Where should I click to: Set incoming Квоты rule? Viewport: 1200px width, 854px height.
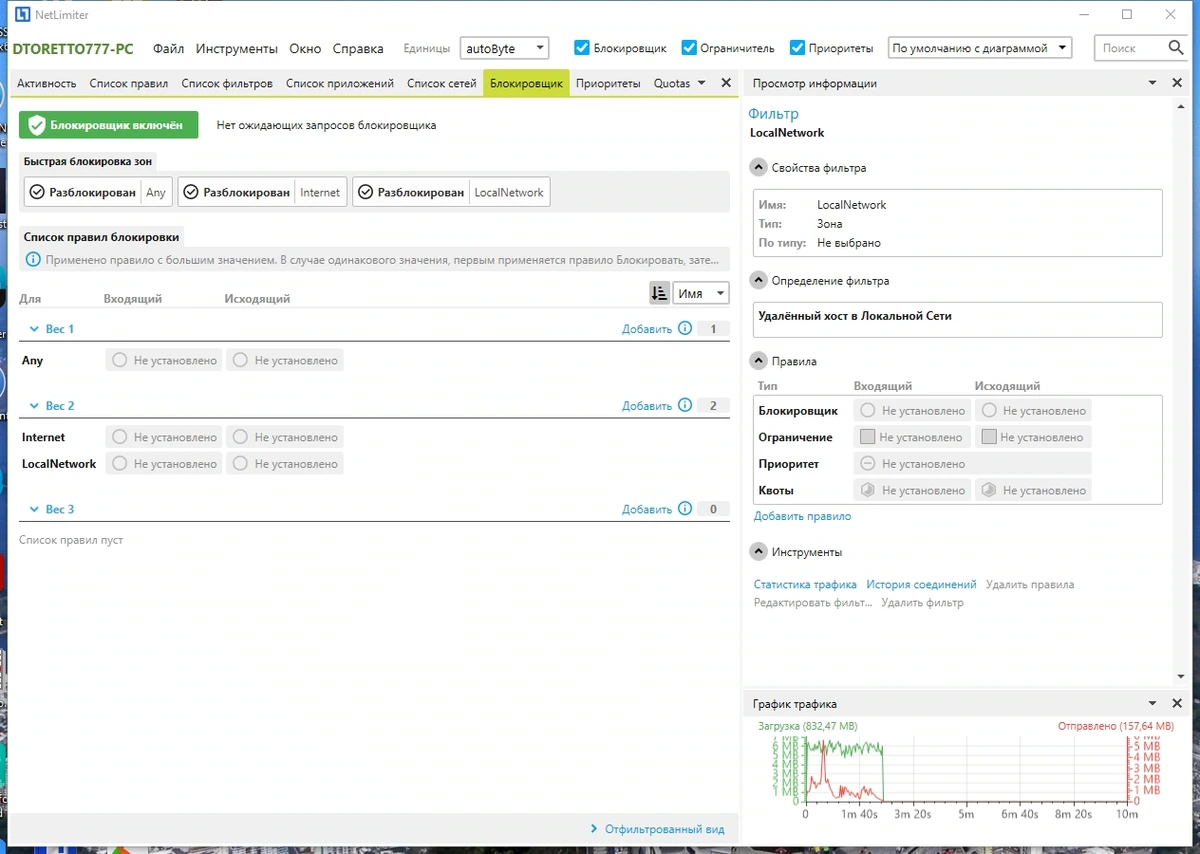(x=911, y=490)
